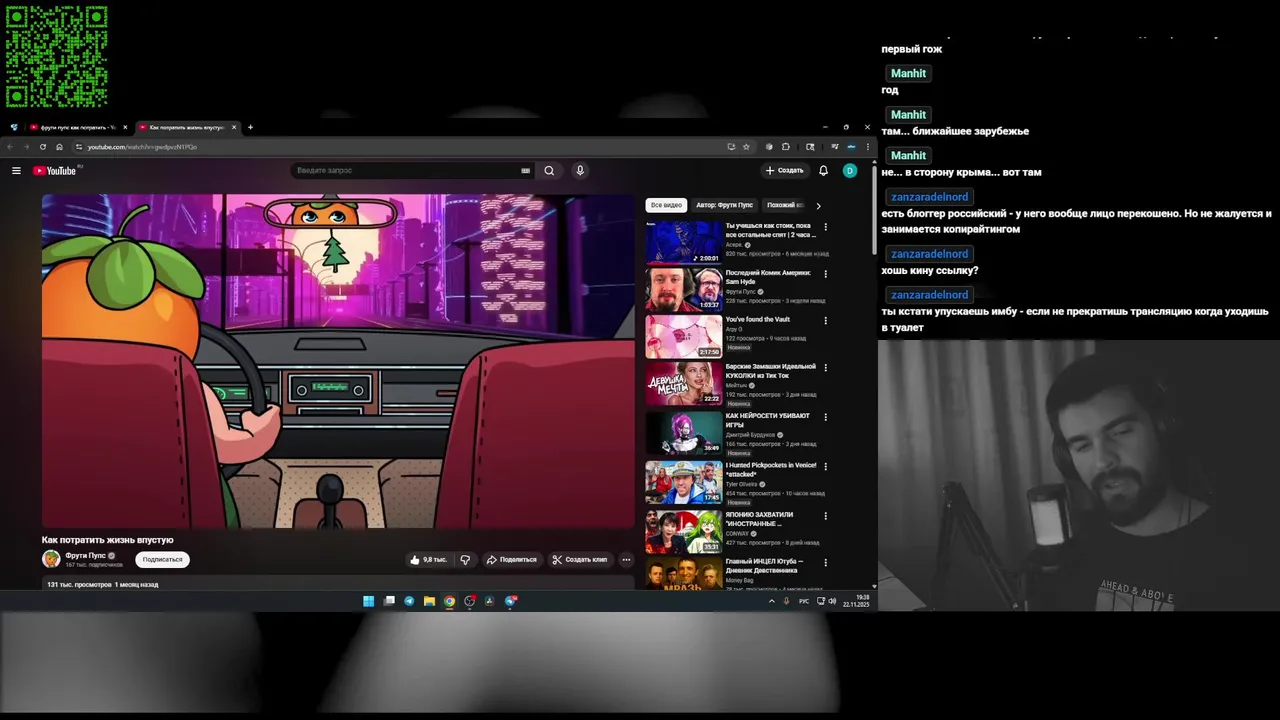The image size is (1280, 720).
Task: Select the Автор: Фрути Пупс chip
Action: pos(725,205)
